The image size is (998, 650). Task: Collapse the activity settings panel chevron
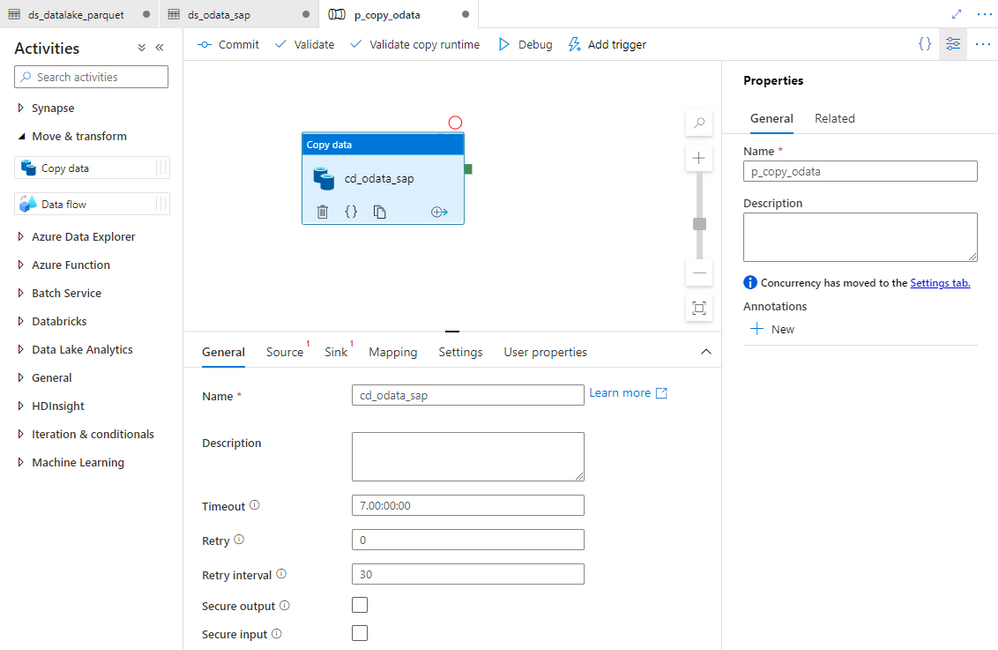click(x=706, y=352)
